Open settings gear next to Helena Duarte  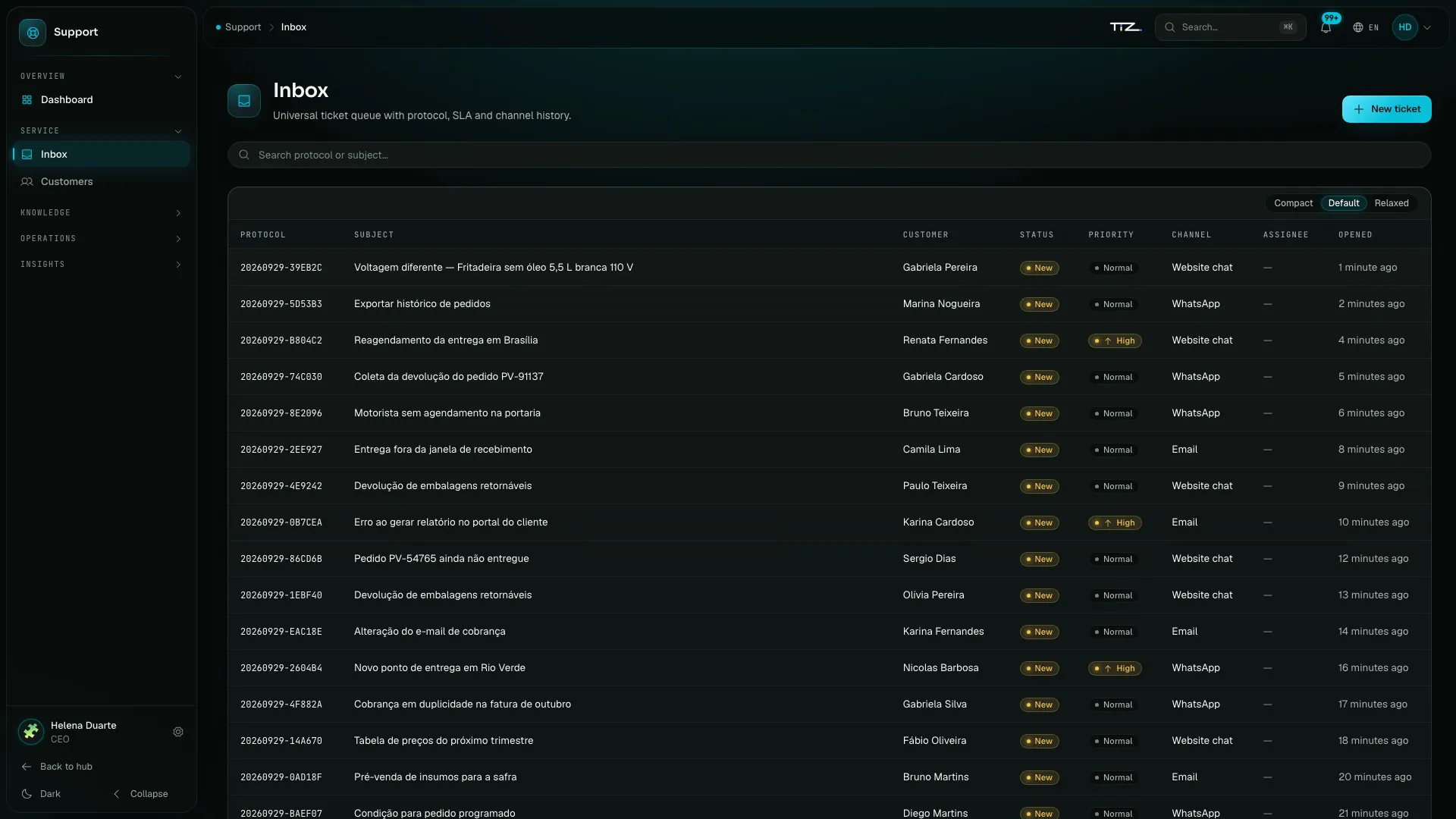click(x=178, y=732)
